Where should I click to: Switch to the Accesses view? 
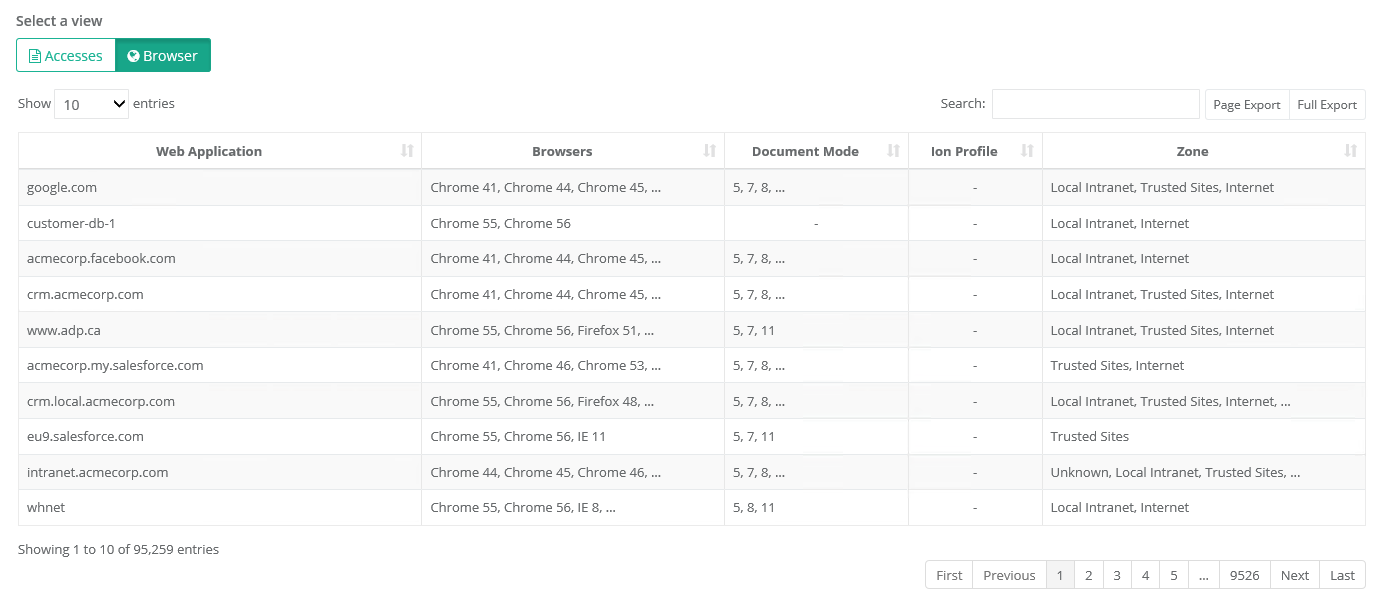(66, 56)
